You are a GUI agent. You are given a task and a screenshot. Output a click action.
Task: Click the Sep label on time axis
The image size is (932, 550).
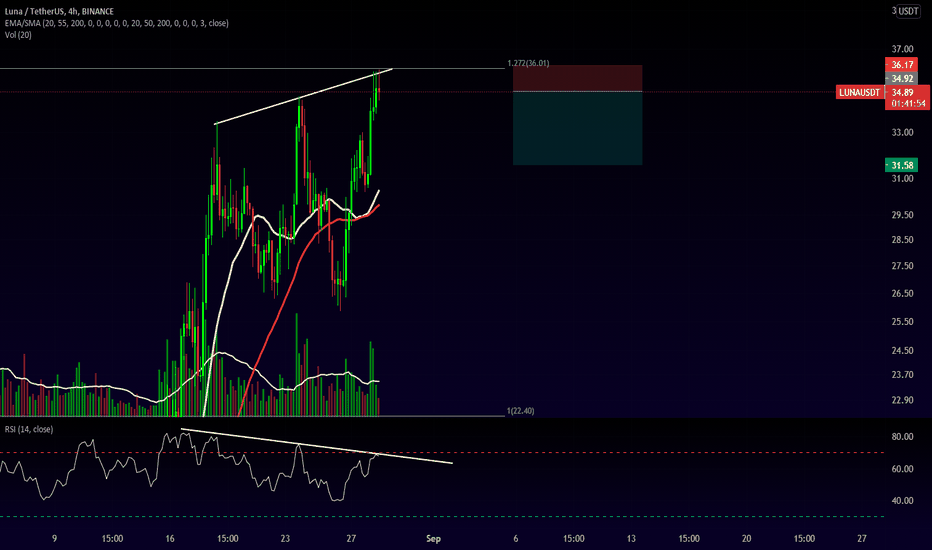(433, 539)
